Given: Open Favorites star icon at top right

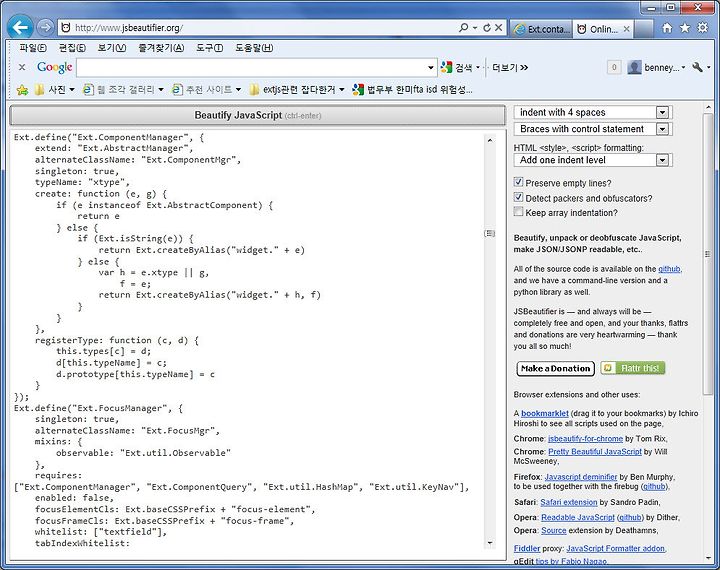Looking at the screenshot, I should [x=685, y=28].
